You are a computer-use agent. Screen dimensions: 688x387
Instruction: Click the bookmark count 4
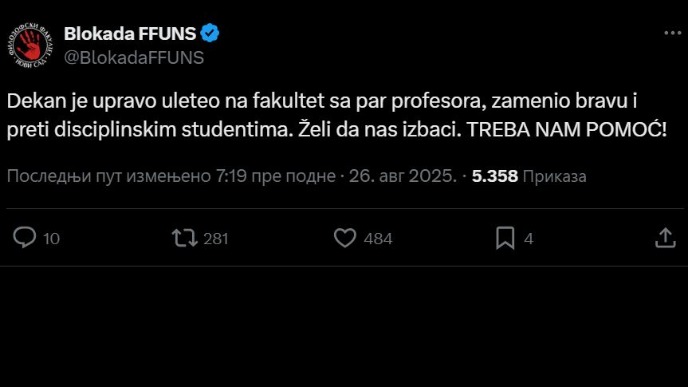click(528, 239)
